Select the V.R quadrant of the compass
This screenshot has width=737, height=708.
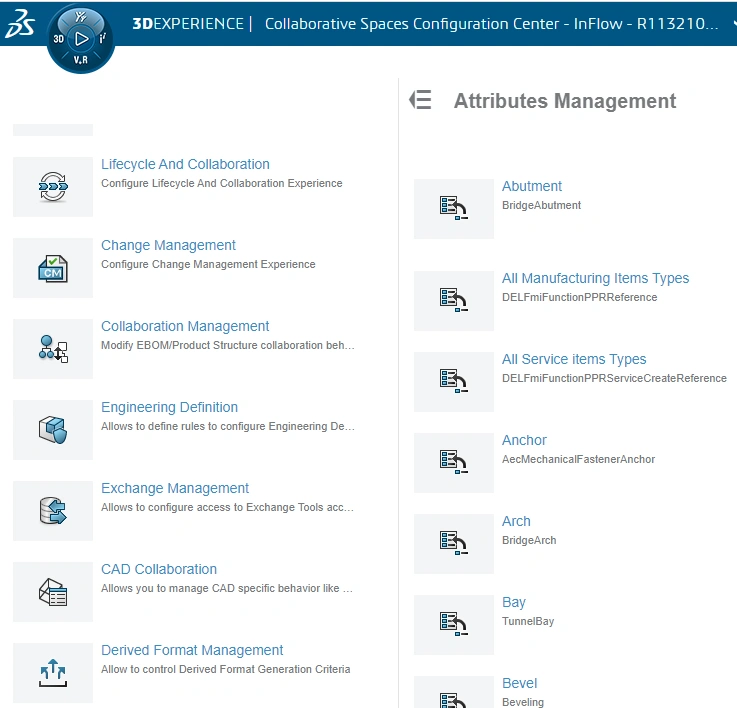click(x=80, y=60)
